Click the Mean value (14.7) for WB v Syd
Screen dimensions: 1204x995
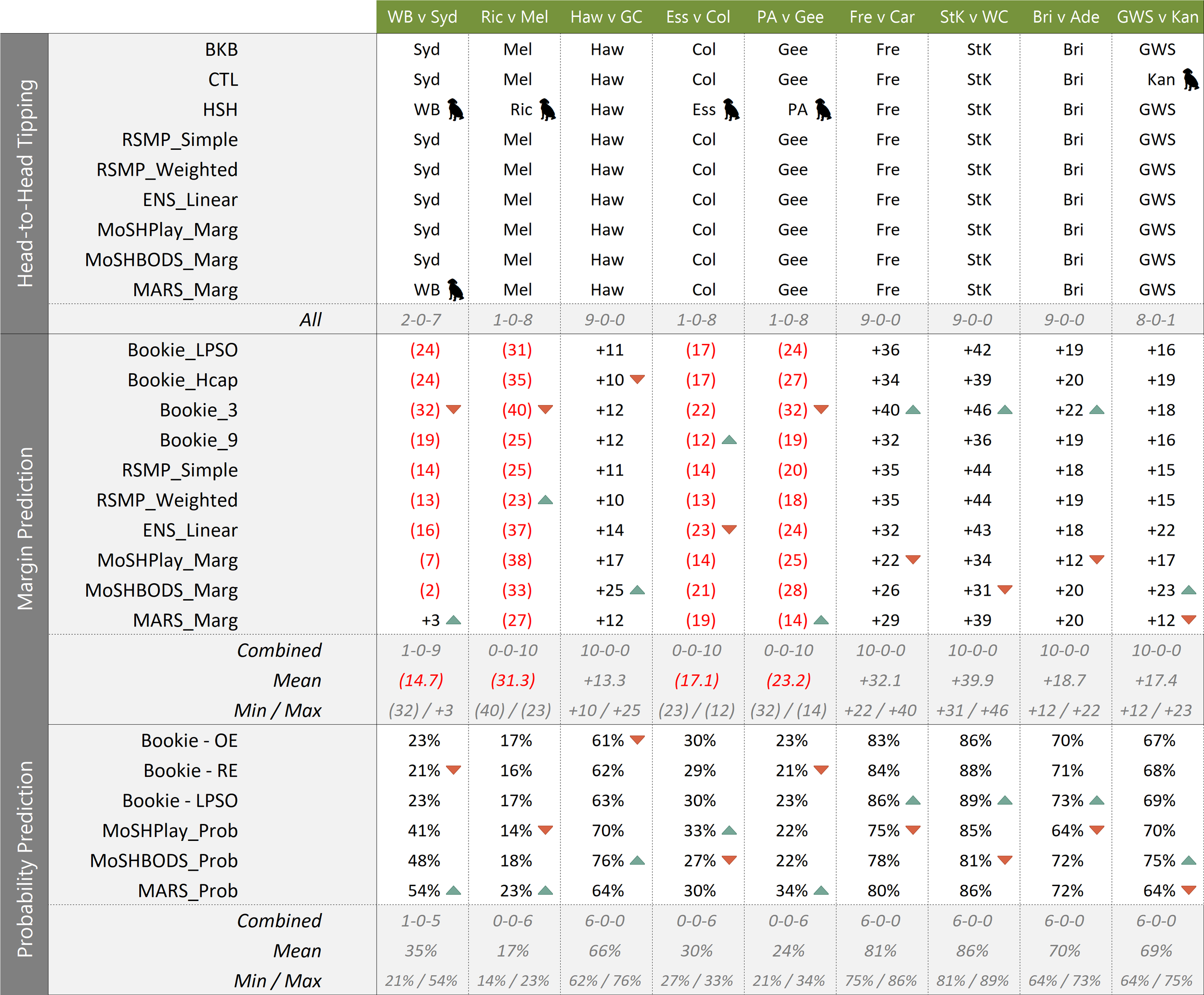(421, 681)
